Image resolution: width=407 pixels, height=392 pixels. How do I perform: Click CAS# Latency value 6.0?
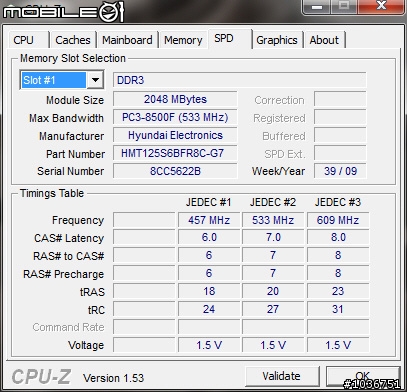point(209,238)
